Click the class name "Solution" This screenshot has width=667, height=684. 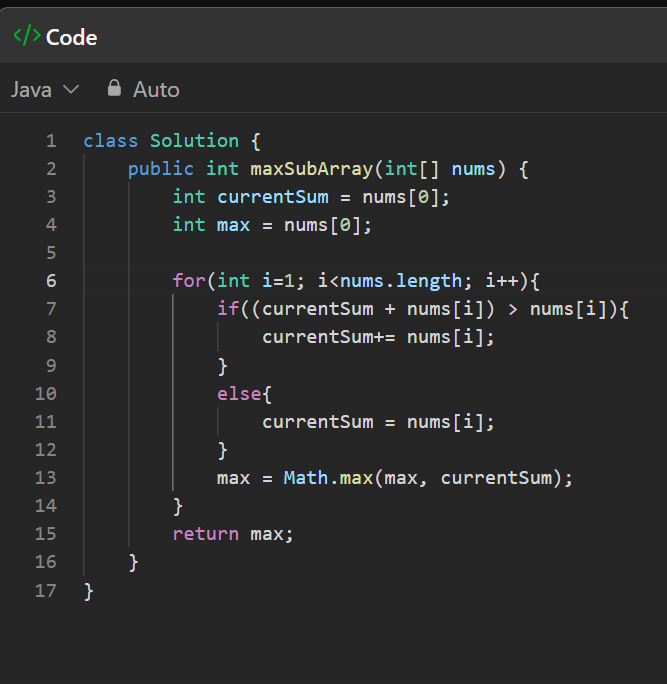194,141
